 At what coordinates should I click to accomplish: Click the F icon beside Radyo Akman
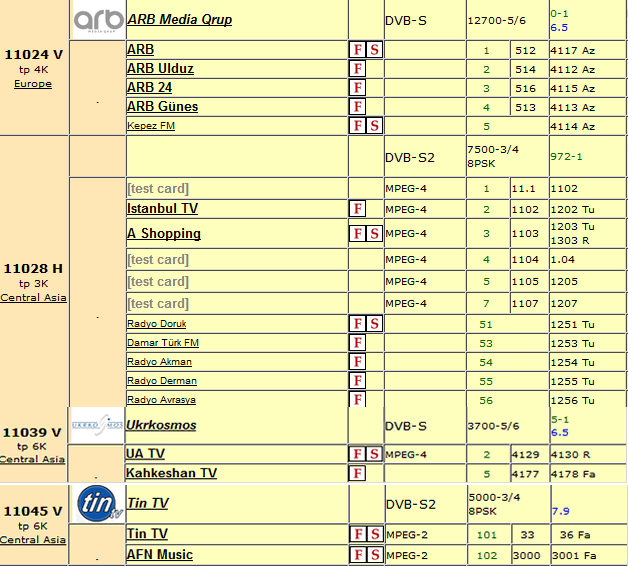[357, 362]
